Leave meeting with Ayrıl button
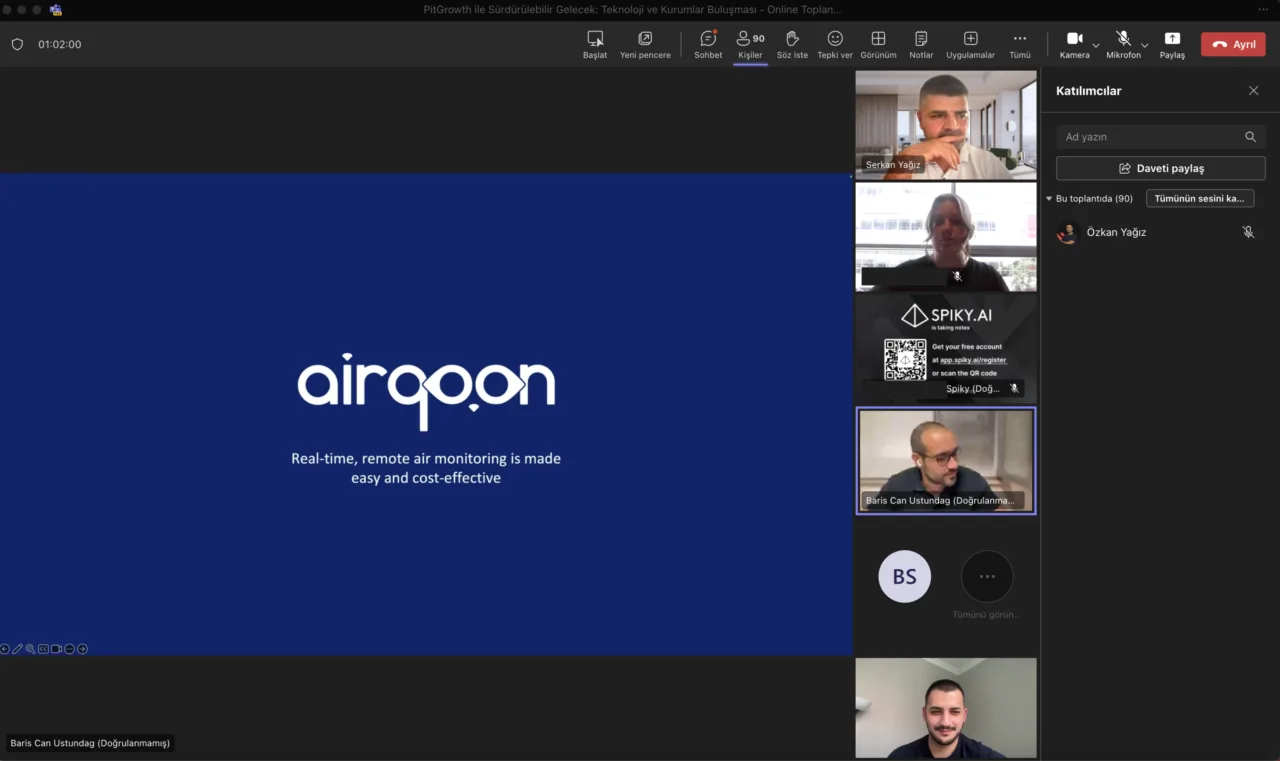1280x761 pixels. [x=1233, y=44]
